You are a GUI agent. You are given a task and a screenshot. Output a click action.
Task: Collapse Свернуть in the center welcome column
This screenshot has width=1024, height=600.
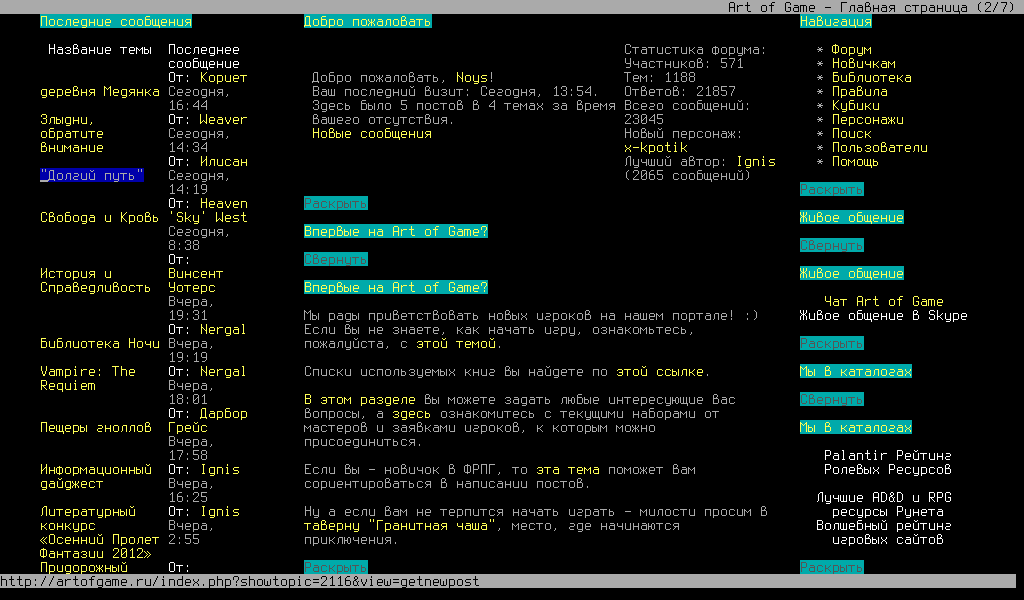click(335, 259)
